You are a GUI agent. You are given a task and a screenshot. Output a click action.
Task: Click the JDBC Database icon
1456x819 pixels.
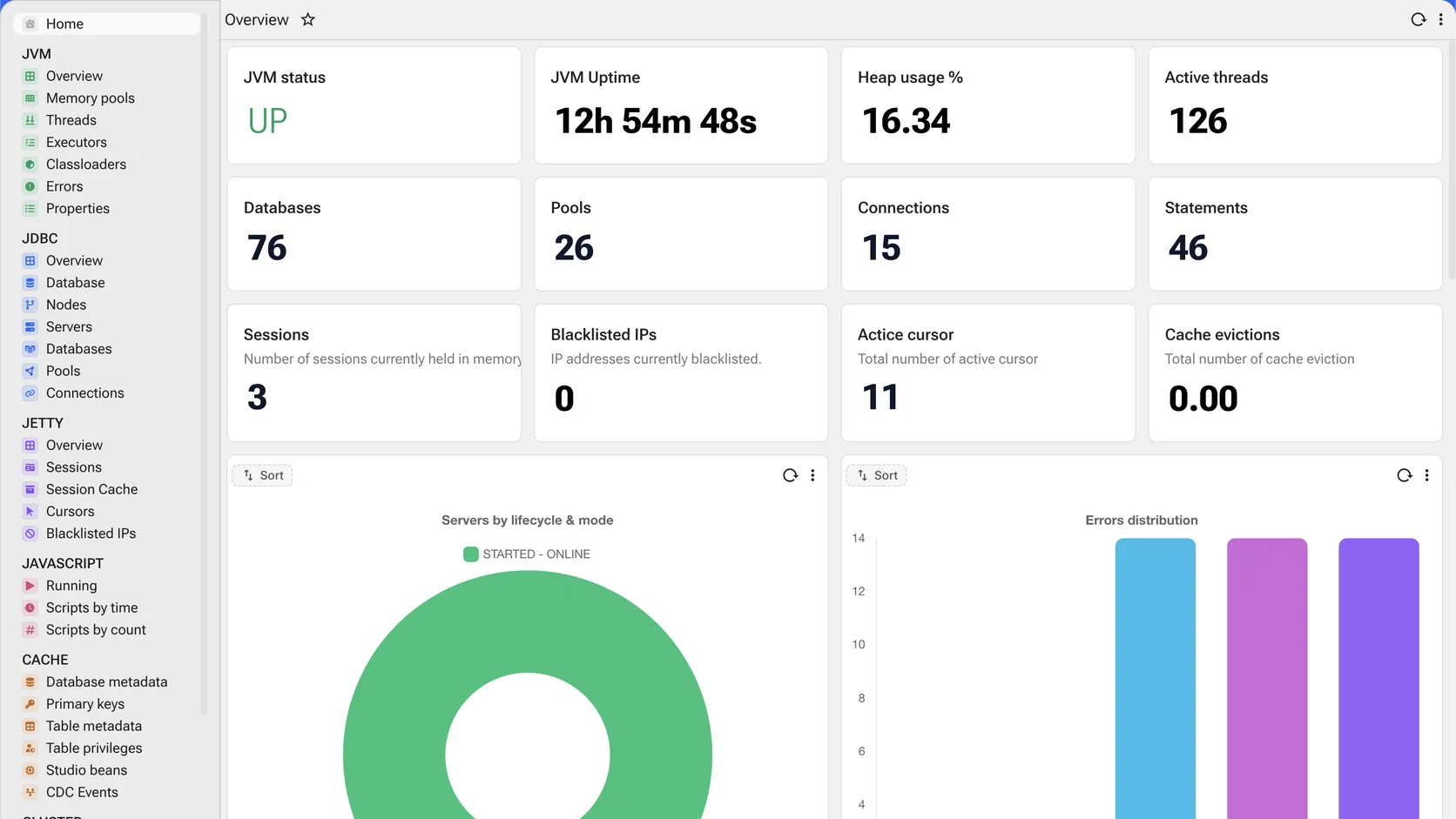pos(30,283)
